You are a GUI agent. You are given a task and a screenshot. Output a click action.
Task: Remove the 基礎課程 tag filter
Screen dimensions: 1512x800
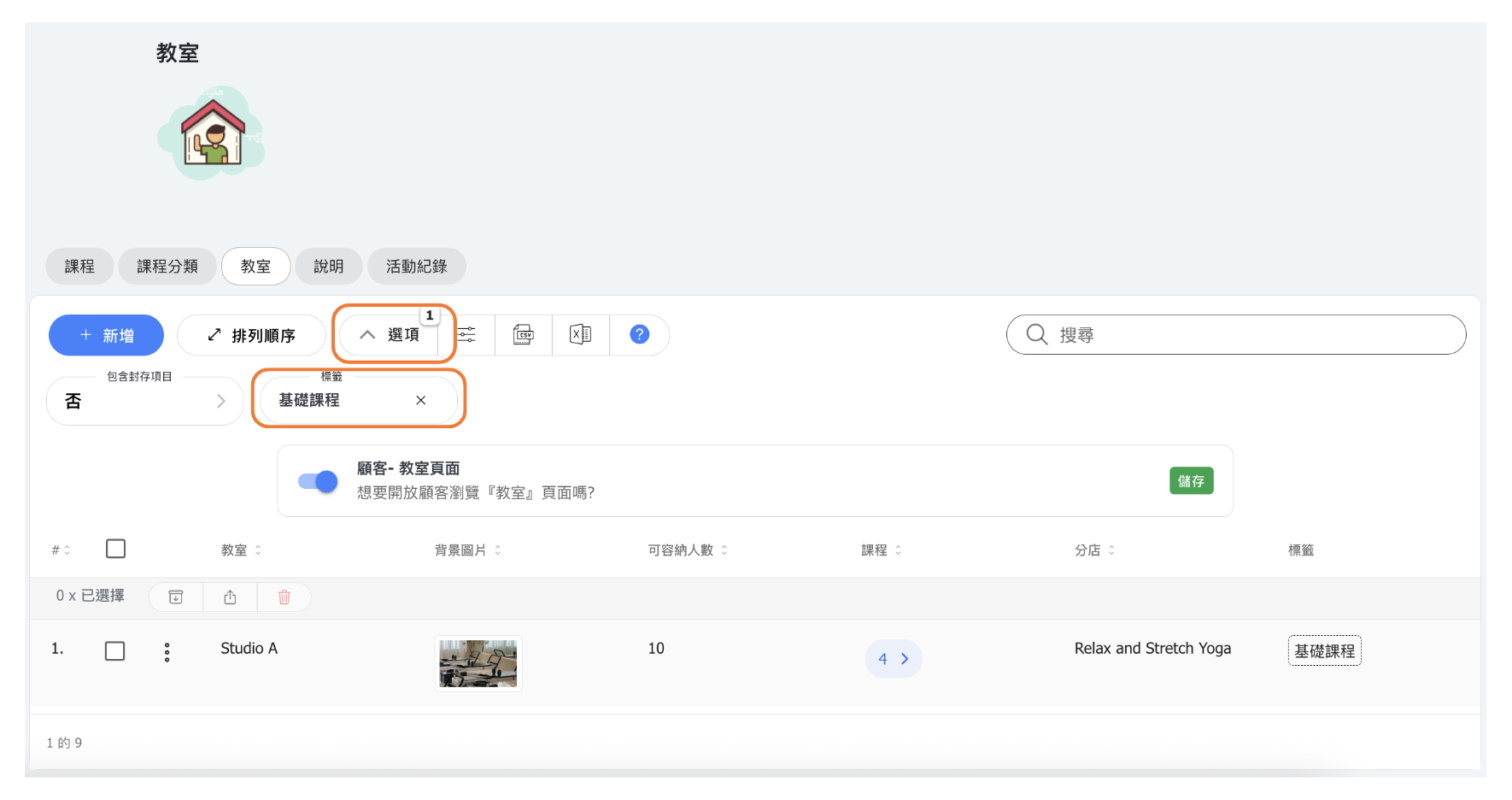(x=420, y=400)
